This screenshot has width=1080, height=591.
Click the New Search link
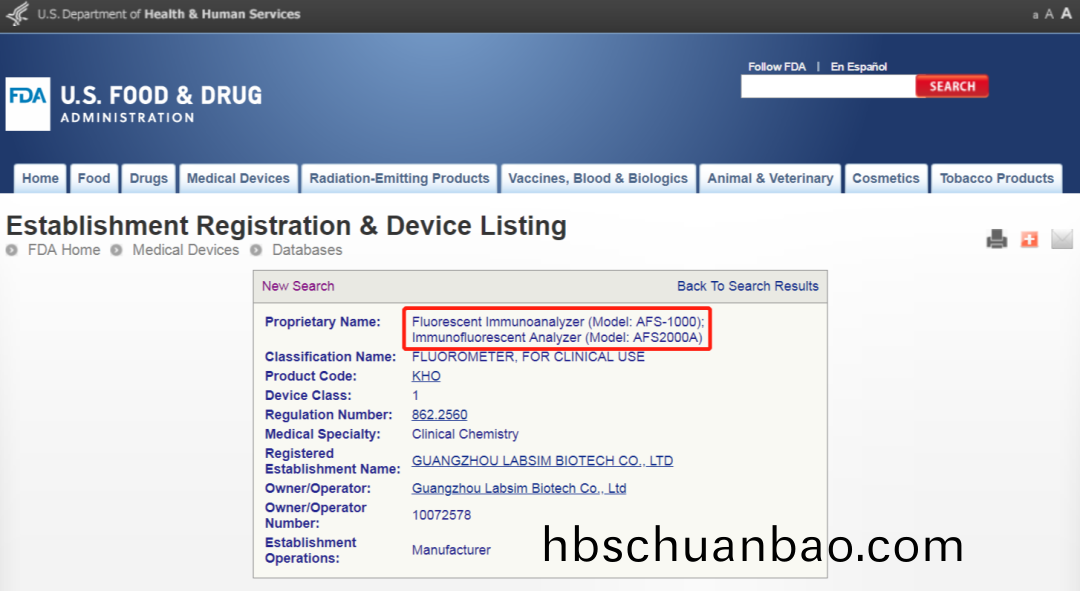coord(298,286)
